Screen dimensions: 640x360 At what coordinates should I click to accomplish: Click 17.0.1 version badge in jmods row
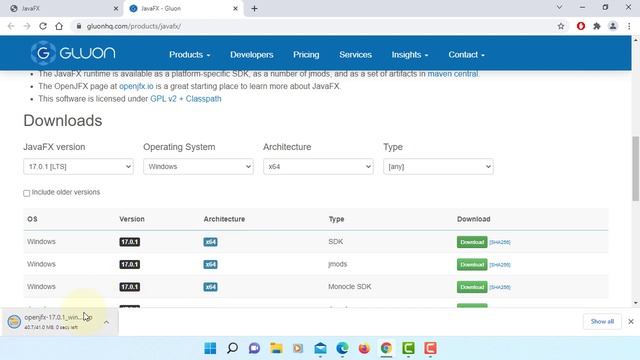(x=129, y=264)
